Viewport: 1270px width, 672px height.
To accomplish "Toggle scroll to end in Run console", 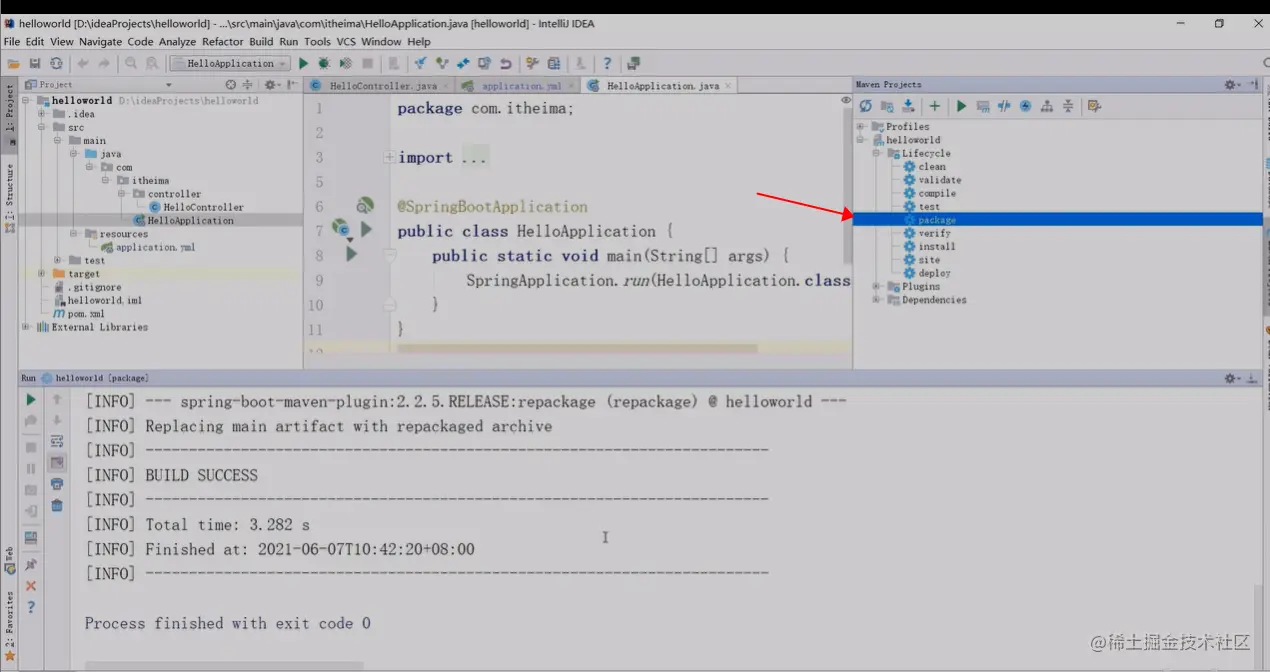I will [x=57, y=462].
